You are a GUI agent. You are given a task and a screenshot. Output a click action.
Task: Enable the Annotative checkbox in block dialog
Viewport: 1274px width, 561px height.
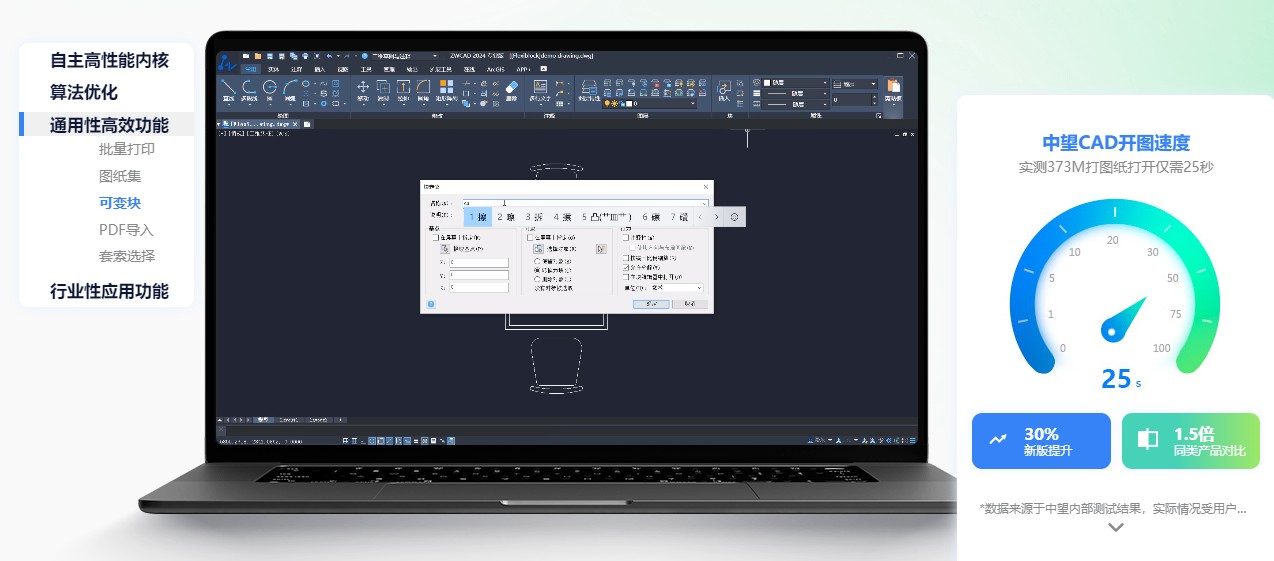626,238
